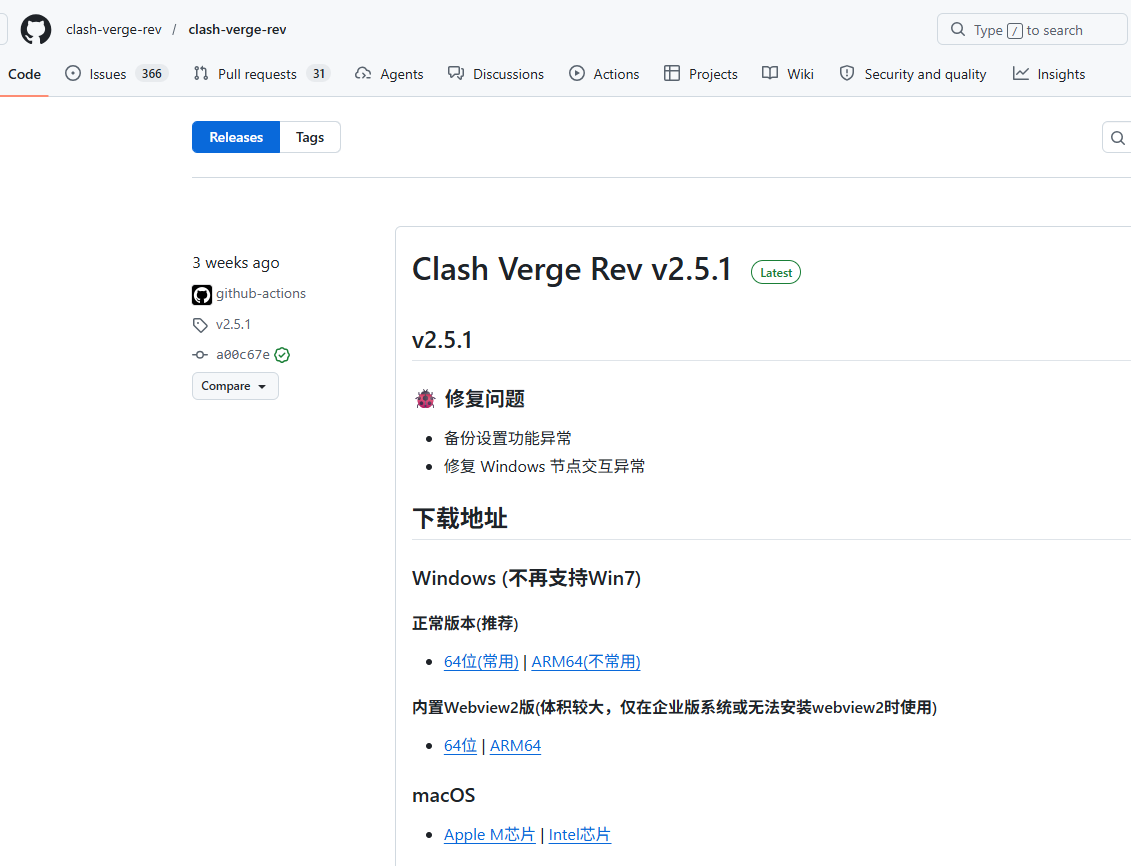
Task: Expand the Compare dropdown
Action: 235,386
